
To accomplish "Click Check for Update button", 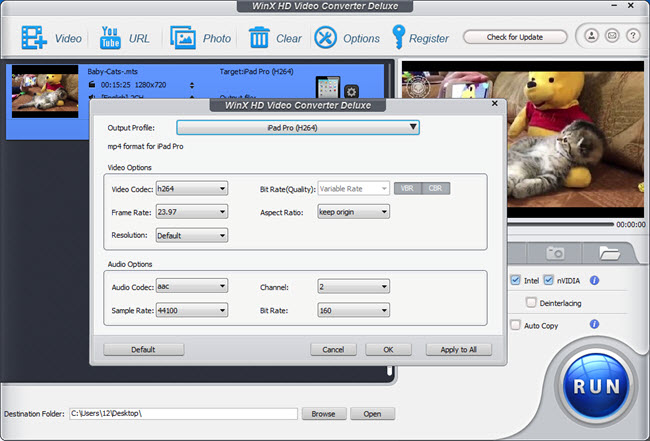I will click(515, 37).
